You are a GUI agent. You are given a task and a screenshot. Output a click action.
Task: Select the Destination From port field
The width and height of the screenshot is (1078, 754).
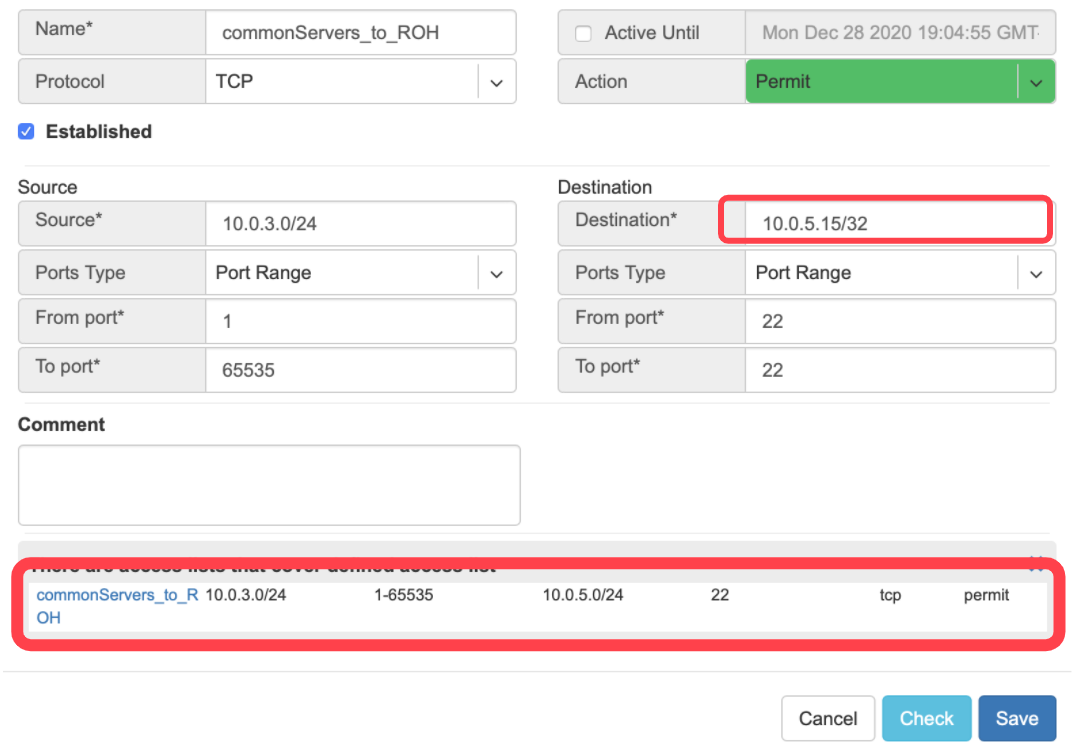click(x=899, y=322)
